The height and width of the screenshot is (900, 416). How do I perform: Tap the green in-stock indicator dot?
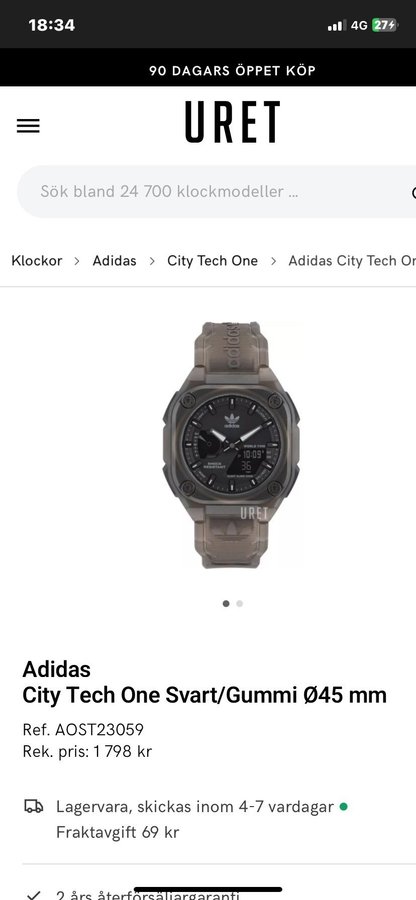point(343,806)
